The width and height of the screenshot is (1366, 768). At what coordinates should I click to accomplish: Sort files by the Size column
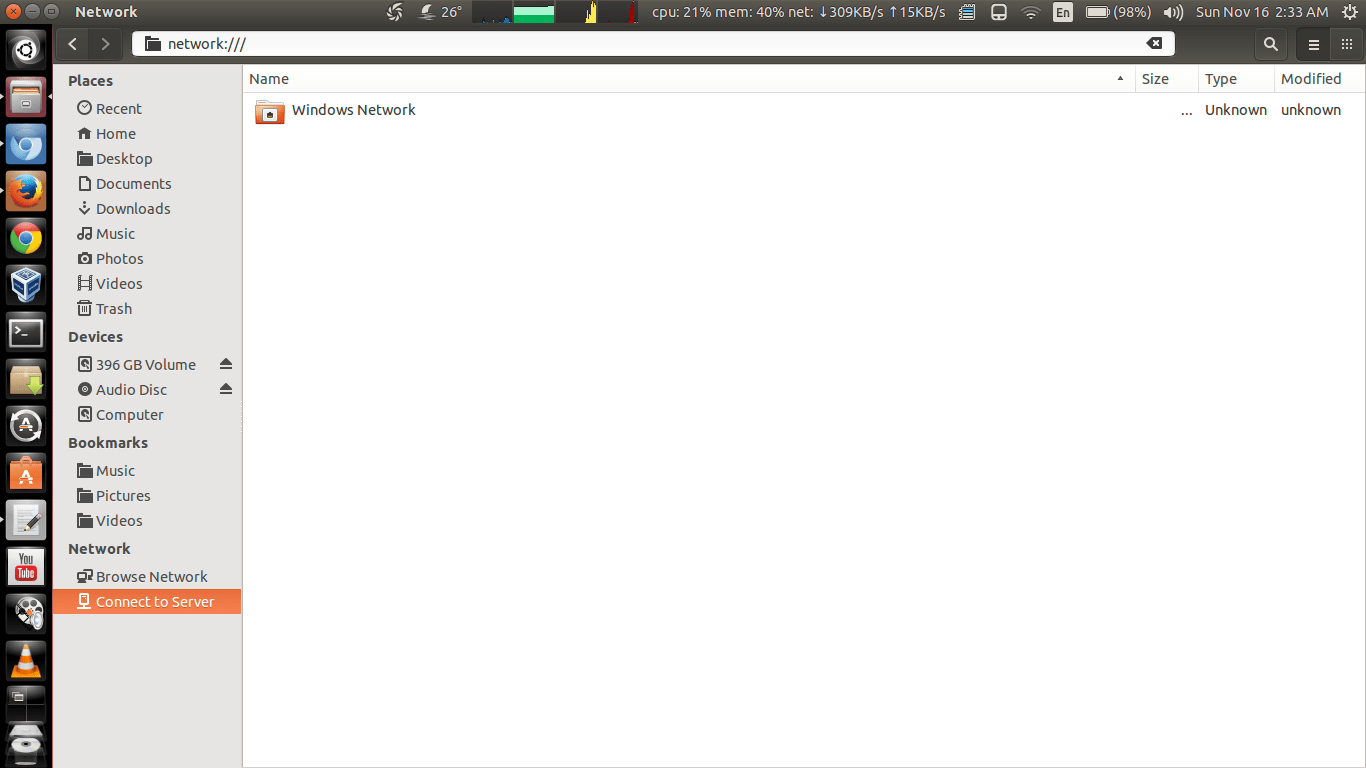point(1166,79)
